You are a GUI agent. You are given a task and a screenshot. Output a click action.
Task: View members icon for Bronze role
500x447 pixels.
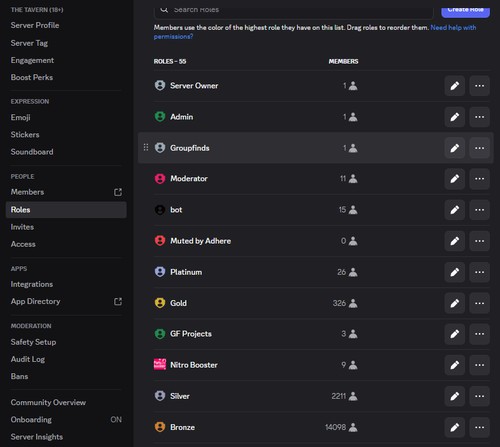coord(353,427)
